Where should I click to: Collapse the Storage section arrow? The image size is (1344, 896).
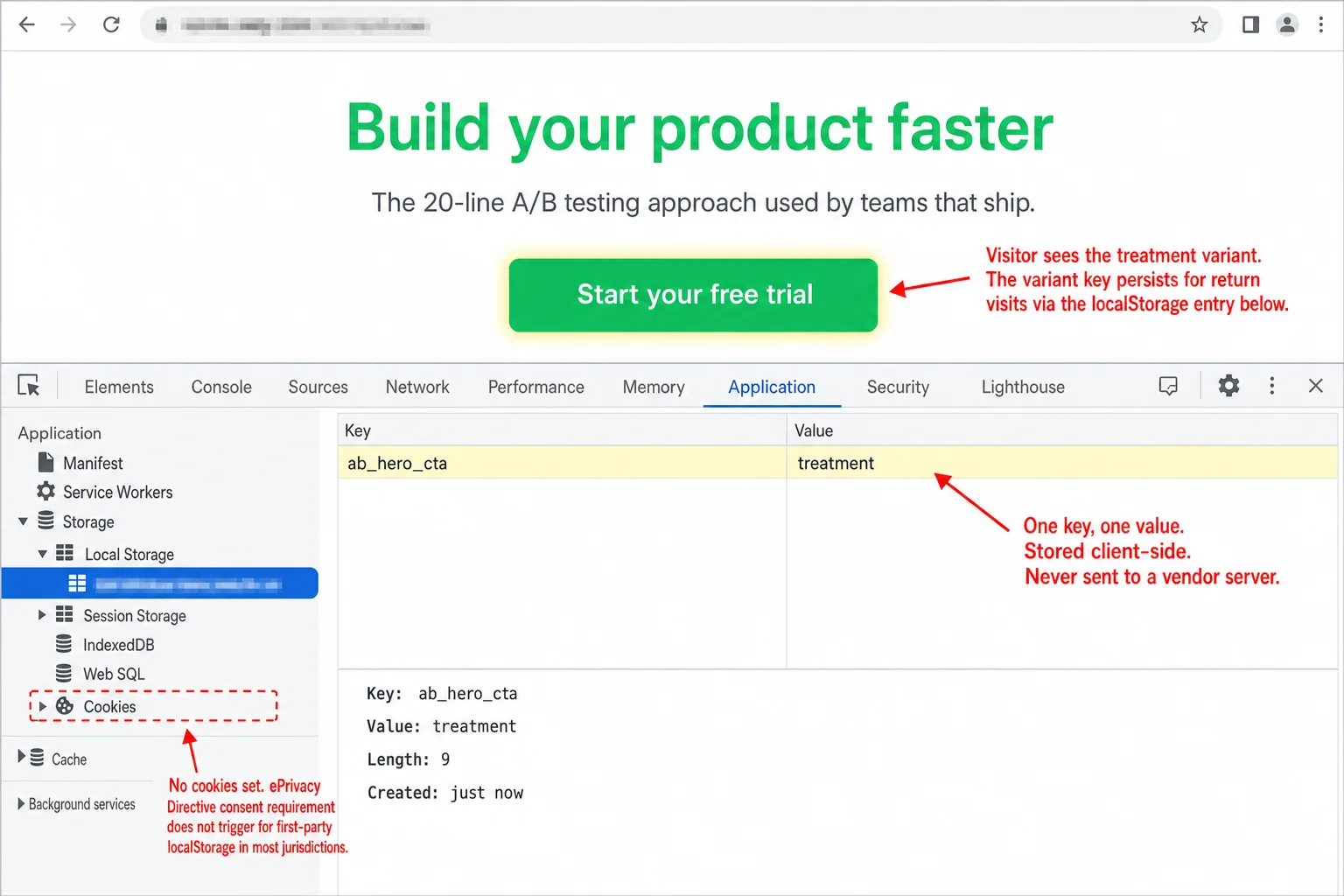(23, 521)
